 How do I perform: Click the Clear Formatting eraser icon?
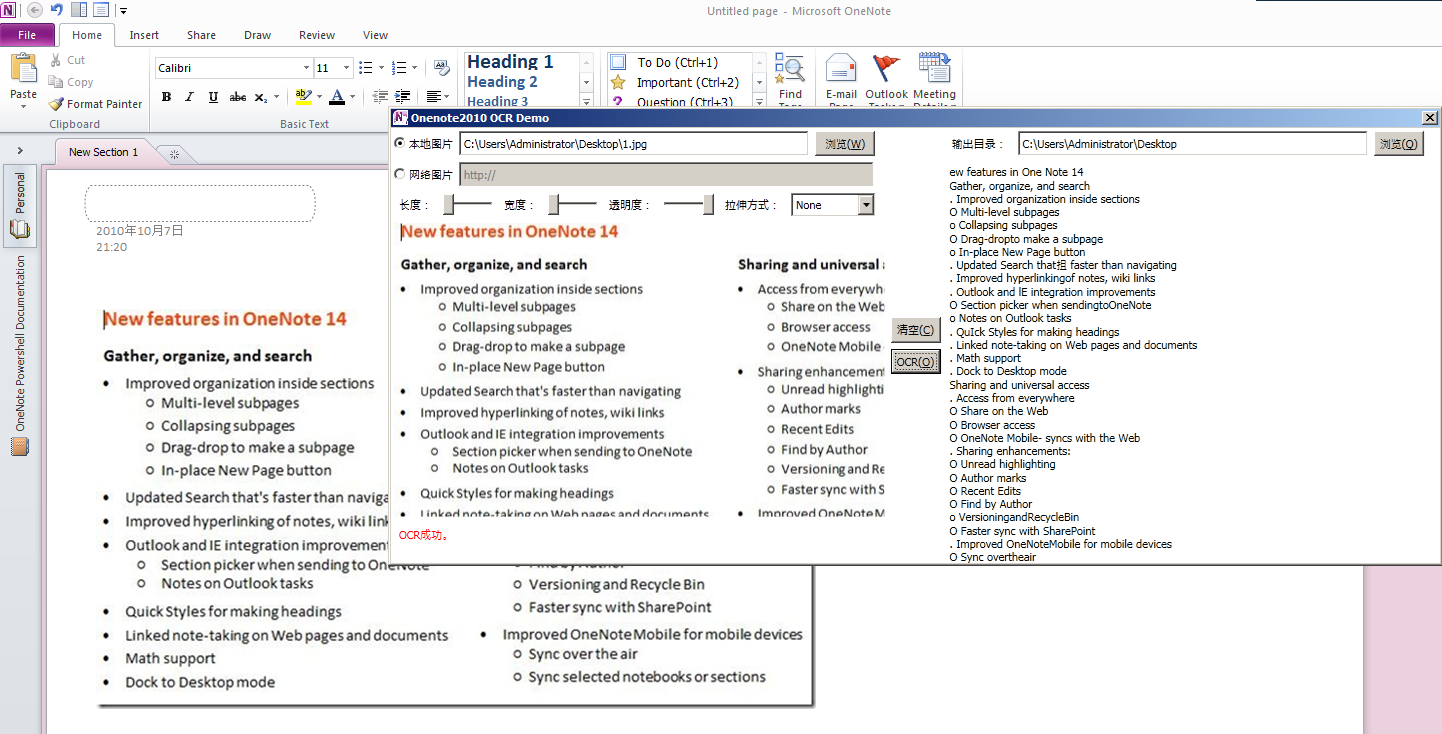[441, 68]
